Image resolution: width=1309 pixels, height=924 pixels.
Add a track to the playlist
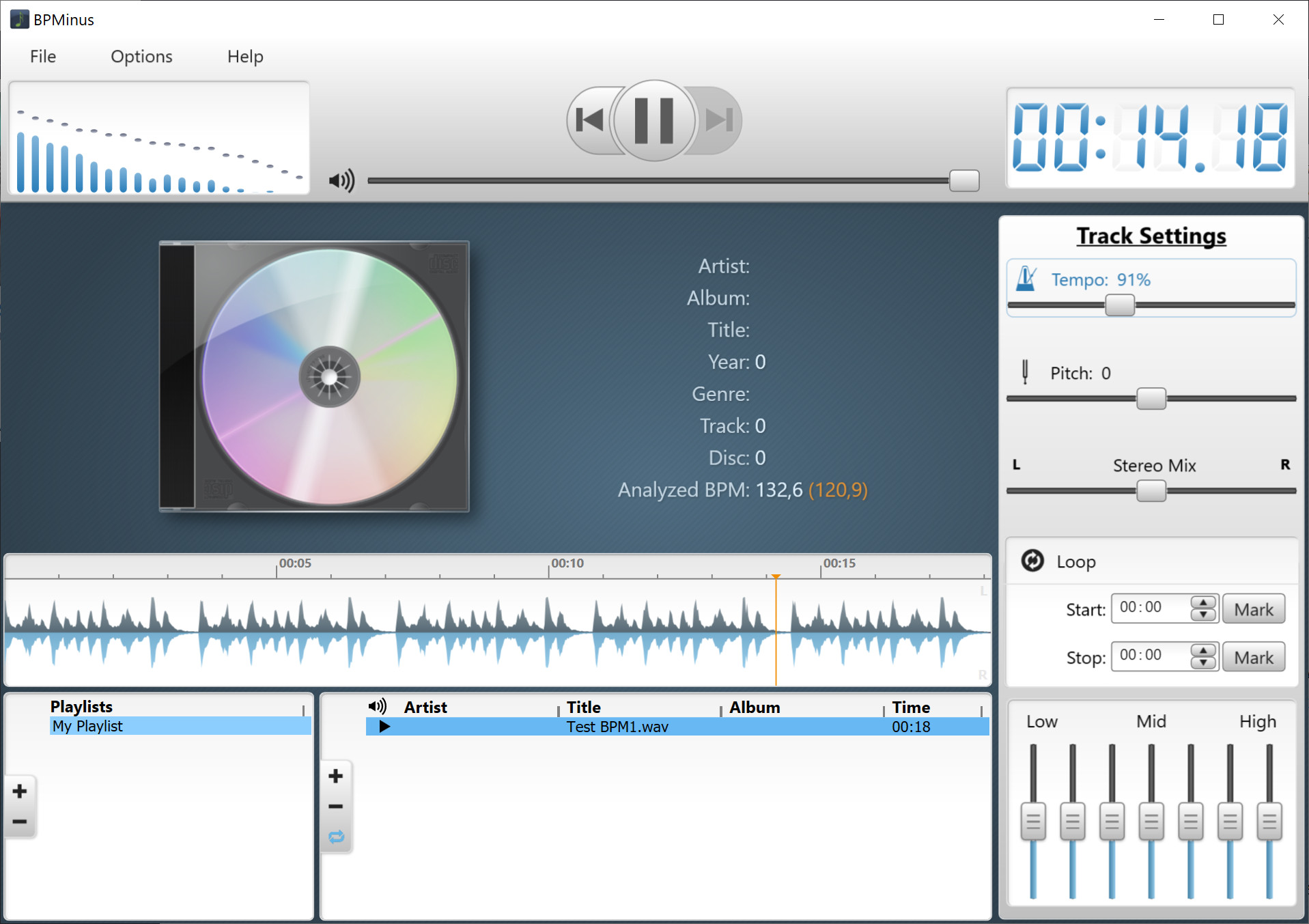point(335,776)
